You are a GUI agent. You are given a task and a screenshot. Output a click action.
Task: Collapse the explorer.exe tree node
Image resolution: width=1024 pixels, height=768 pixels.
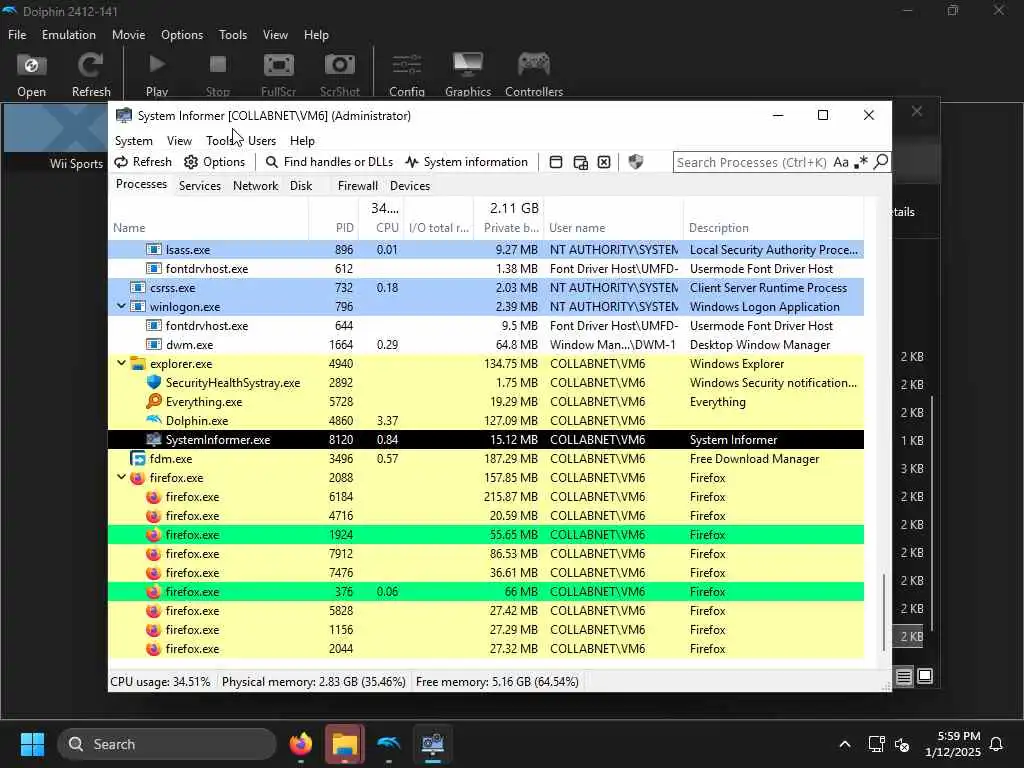[121, 363]
